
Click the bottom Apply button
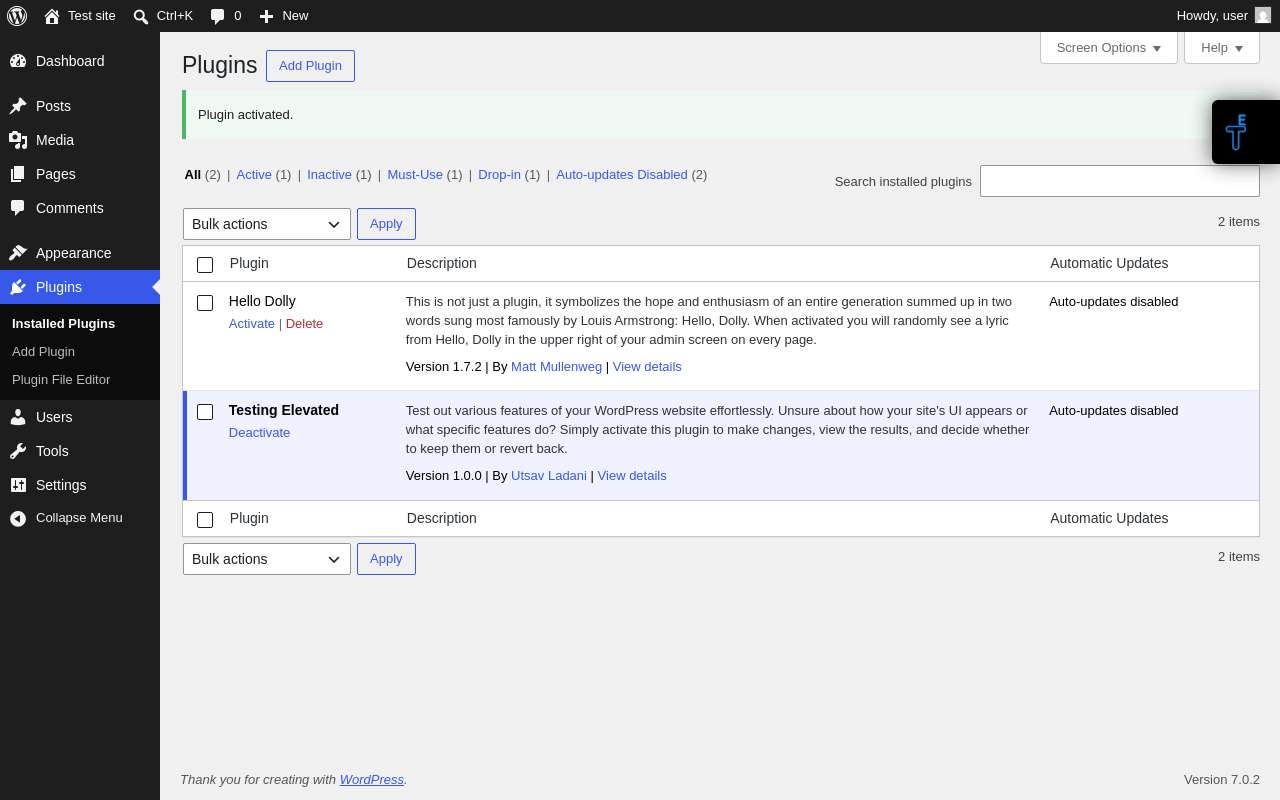coord(386,559)
